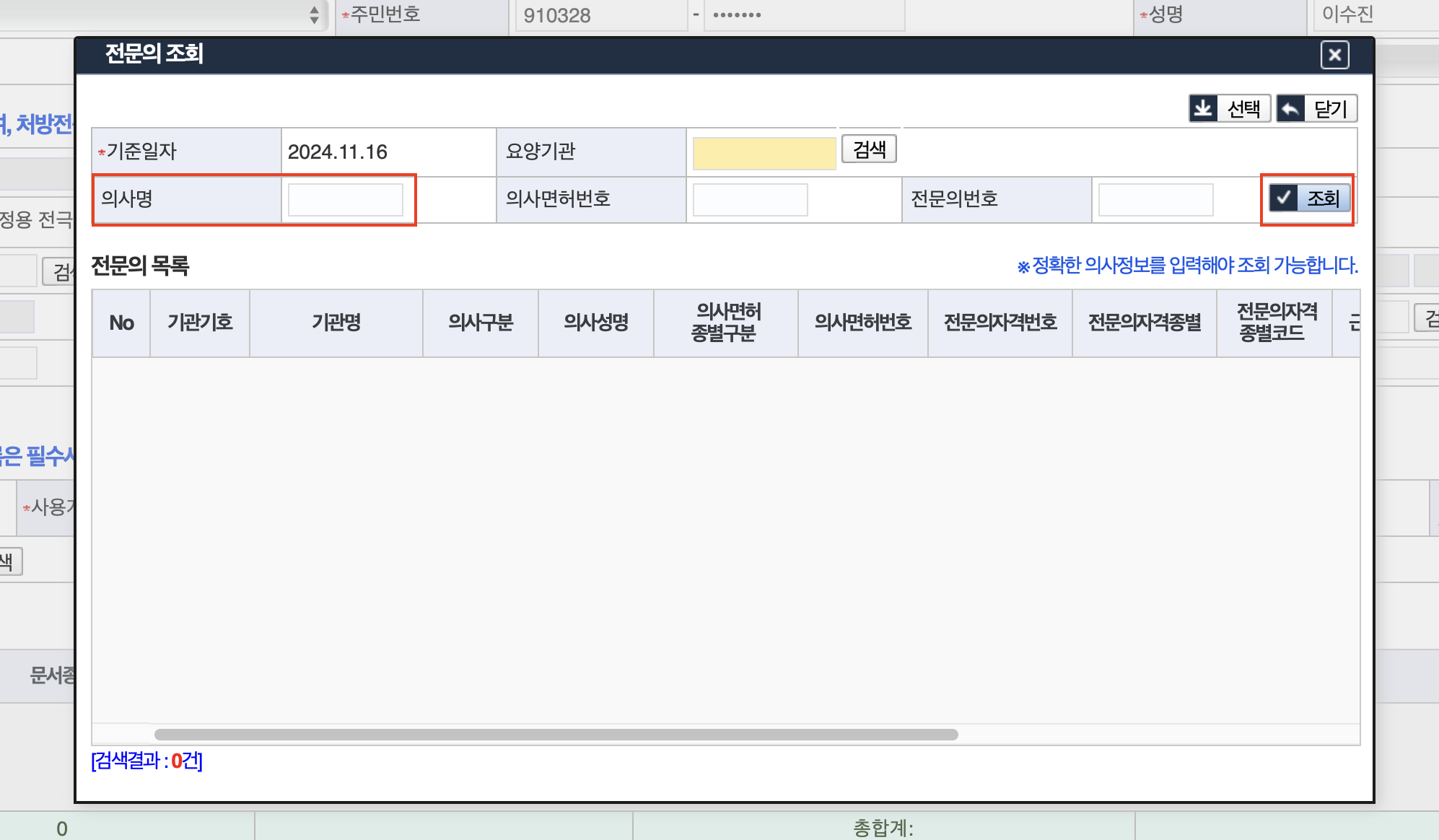This screenshot has width=1439, height=840.
Task: Click the 의사성명 column header
Action: pos(595,323)
